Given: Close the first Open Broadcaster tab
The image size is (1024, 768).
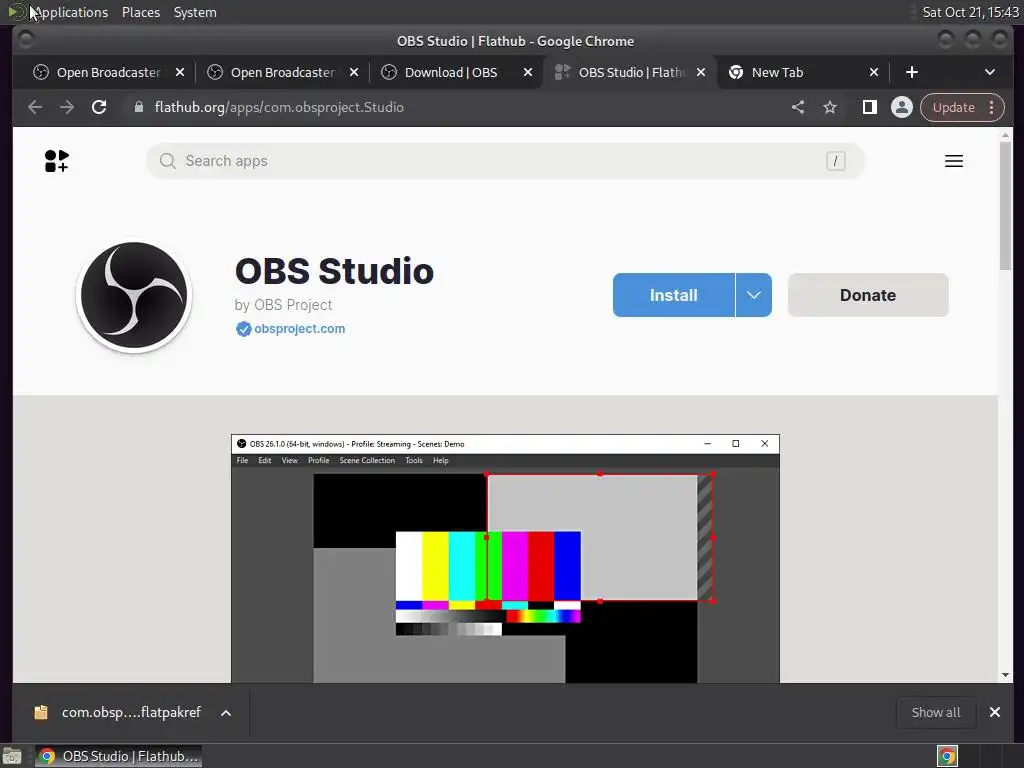Looking at the screenshot, I should point(180,72).
